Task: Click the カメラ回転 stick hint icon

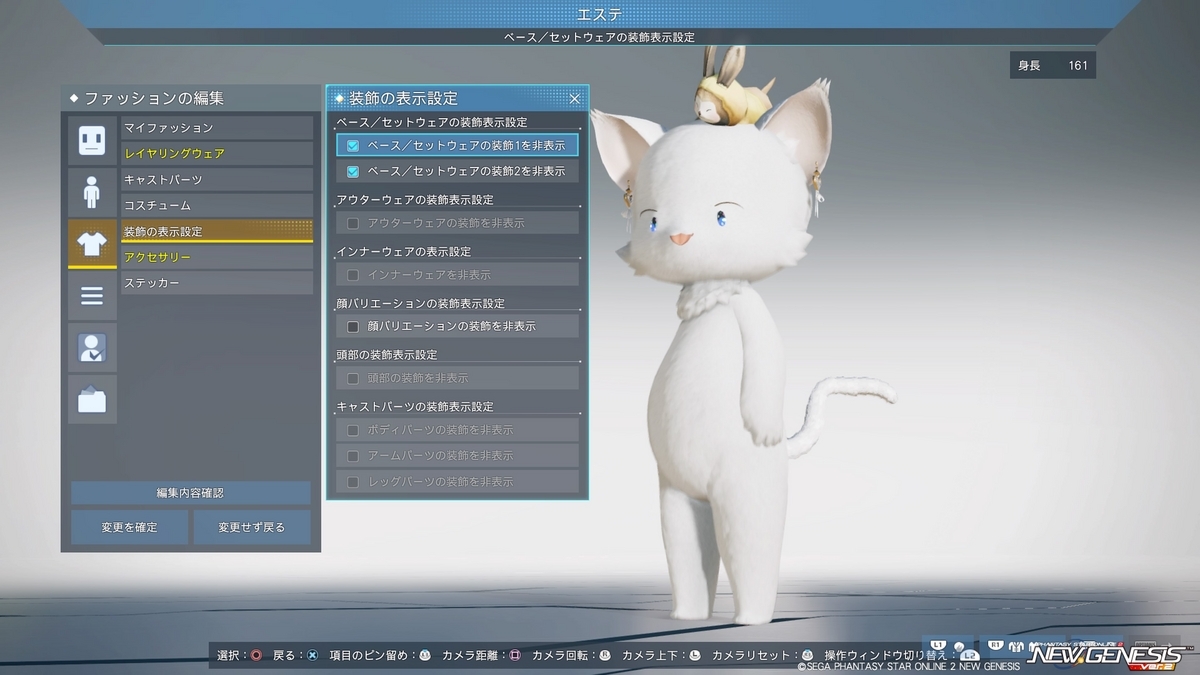Action: coord(605,656)
